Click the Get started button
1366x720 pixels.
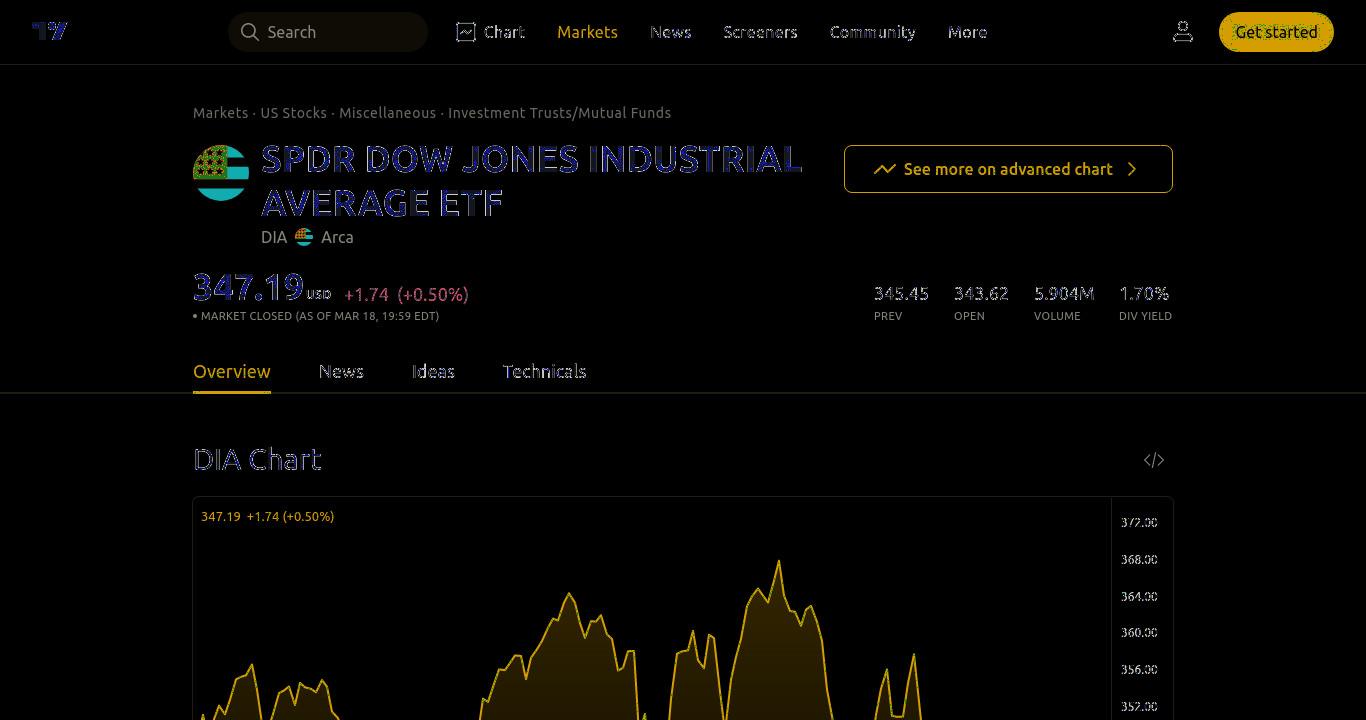click(1276, 32)
